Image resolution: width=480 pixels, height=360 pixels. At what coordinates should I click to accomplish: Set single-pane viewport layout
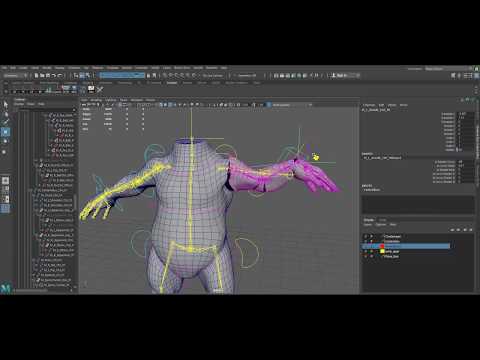click(5, 181)
